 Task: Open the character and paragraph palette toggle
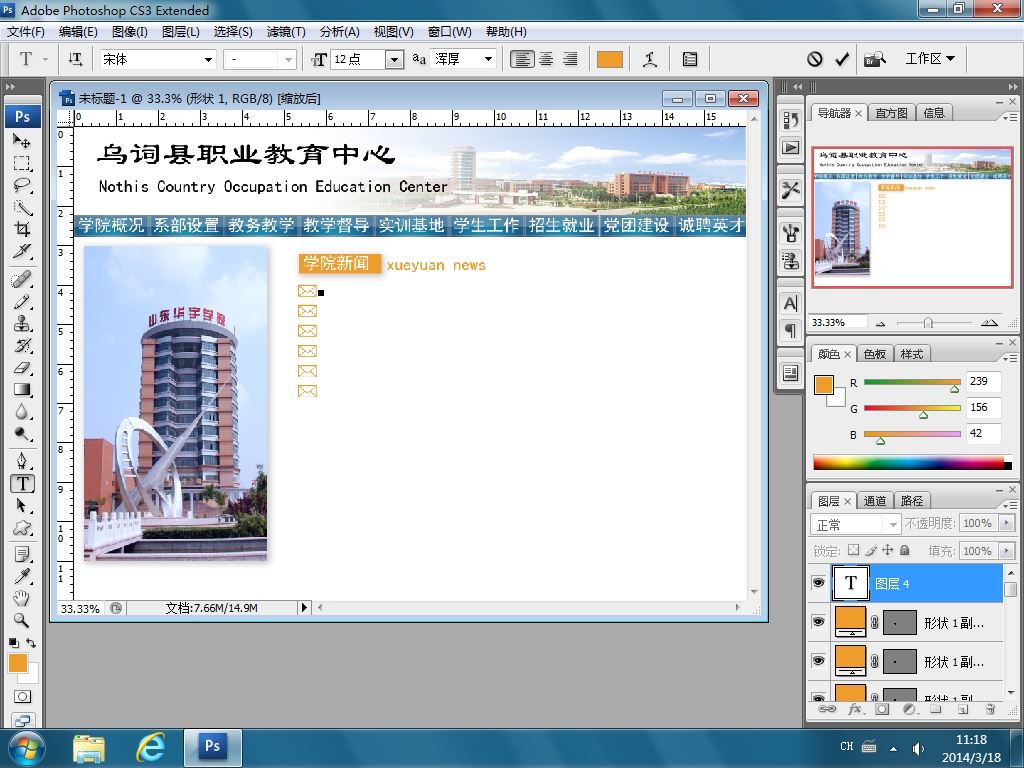click(x=690, y=59)
